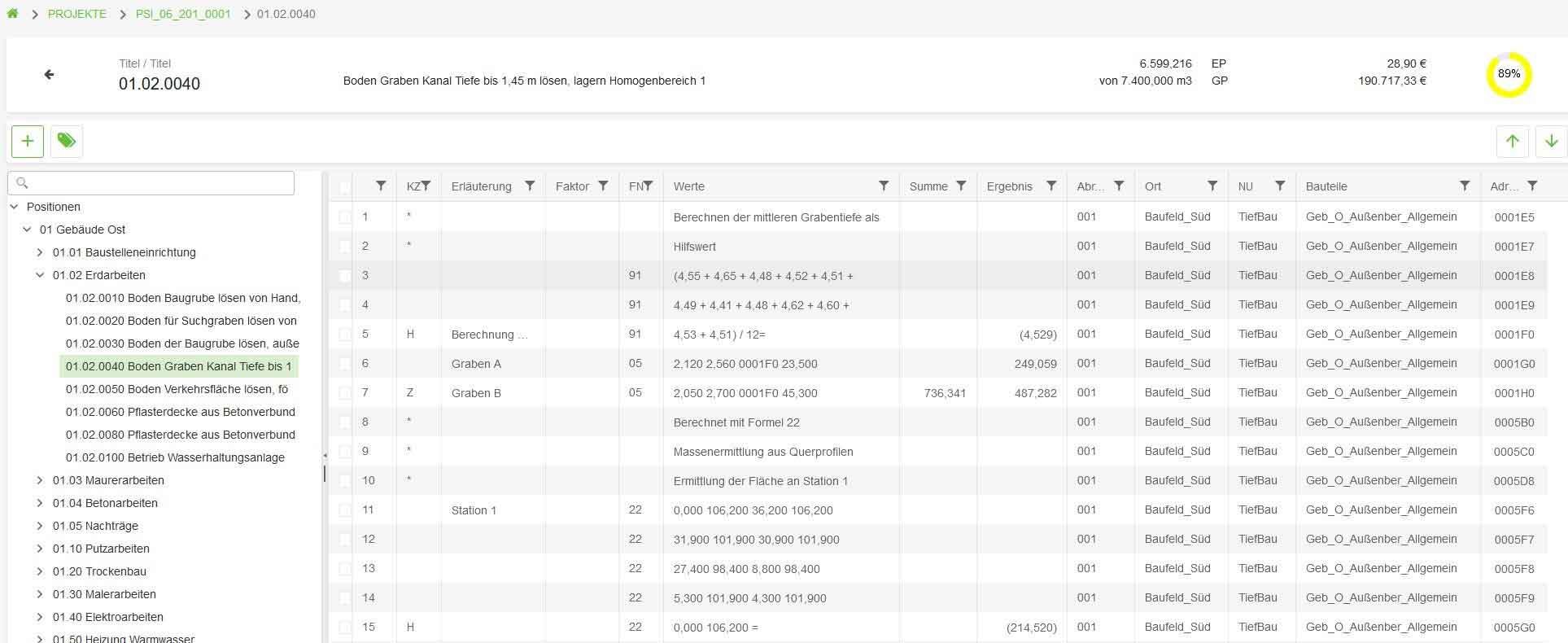Open filter on the Ort column
This screenshot has height=643, width=1568.
click(x=1212, y=186)
